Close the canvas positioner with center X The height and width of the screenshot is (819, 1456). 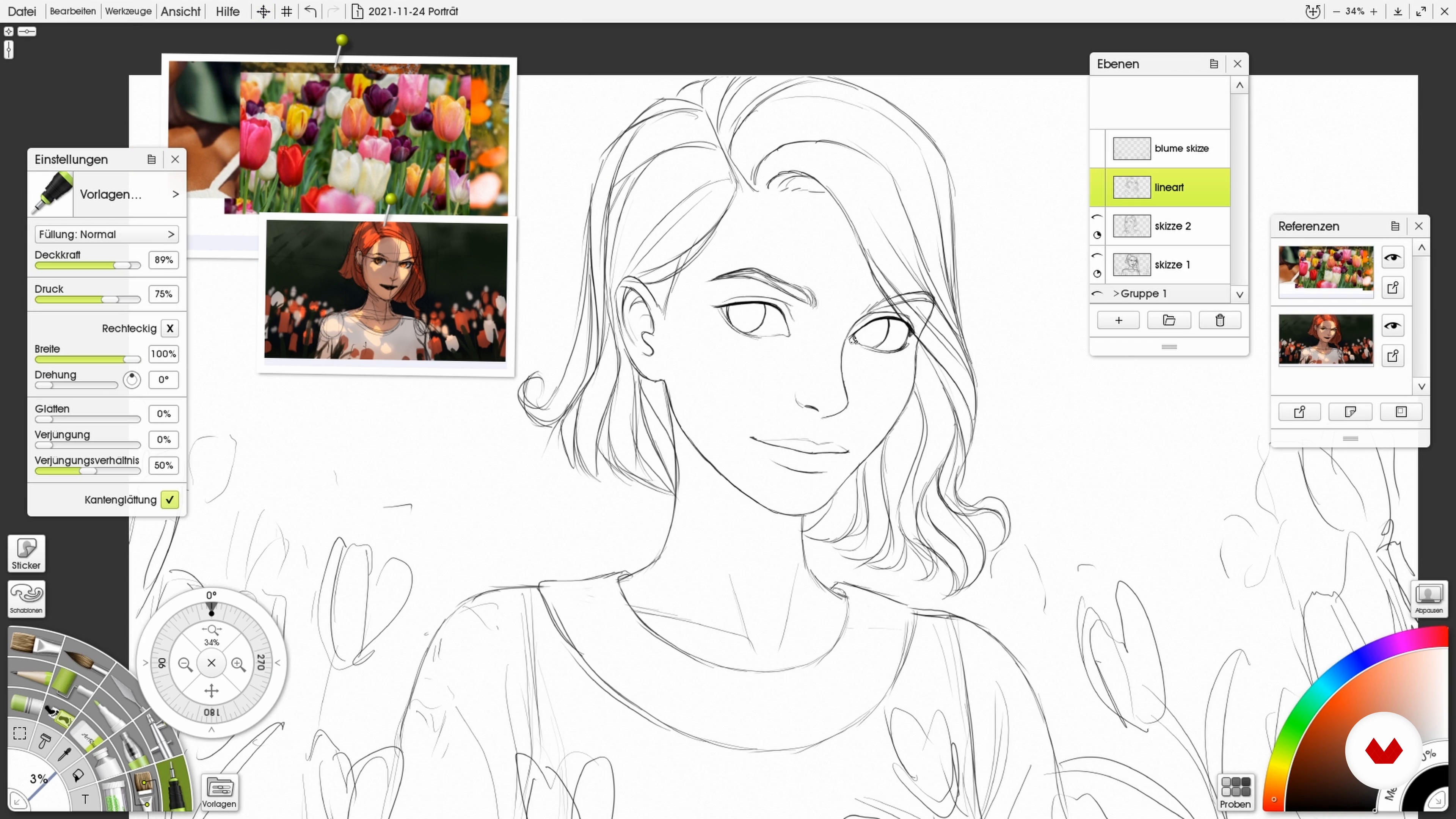(x=212, y=663)
